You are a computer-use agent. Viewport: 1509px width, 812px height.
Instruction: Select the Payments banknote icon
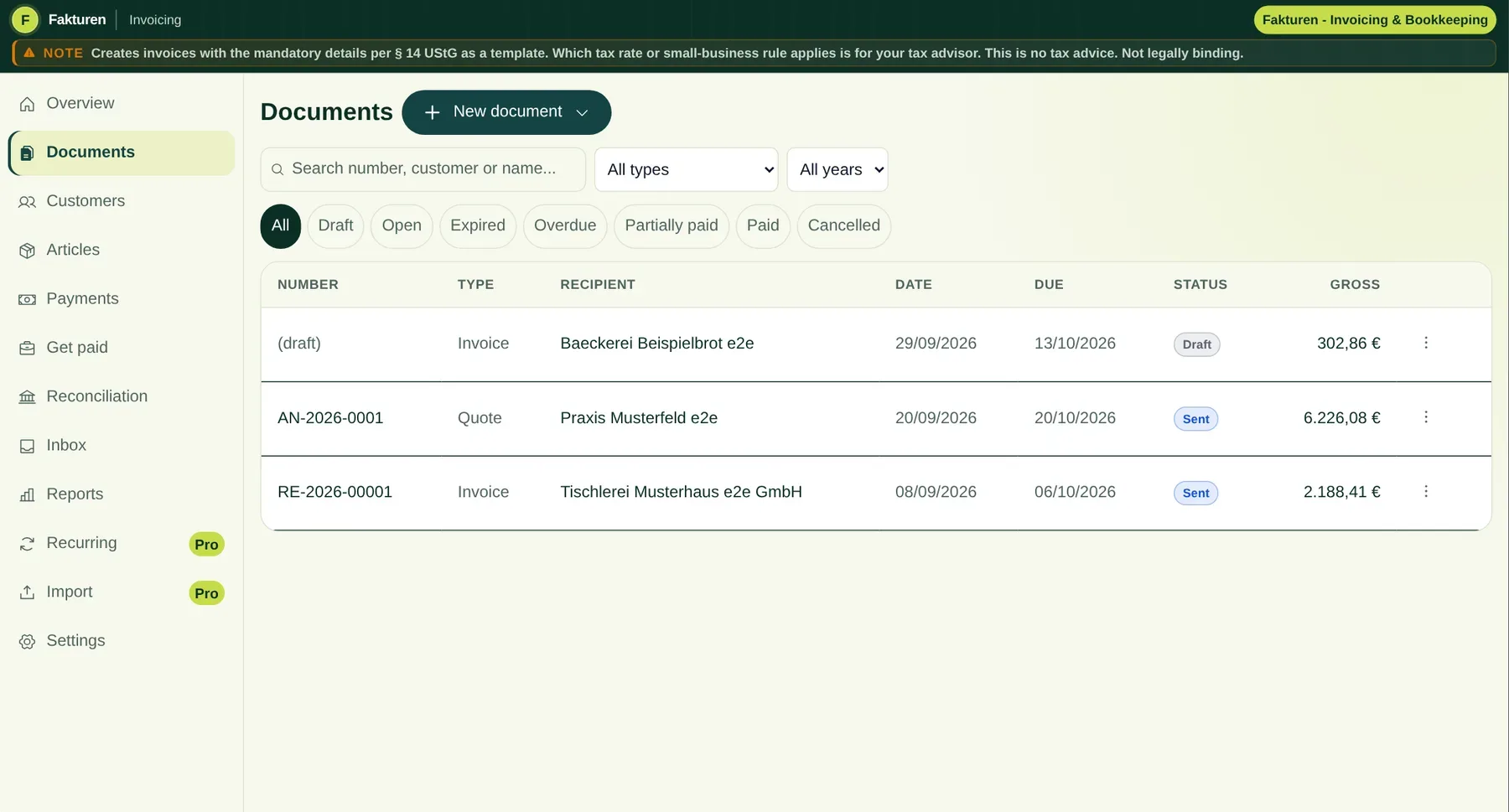[28, 299]
